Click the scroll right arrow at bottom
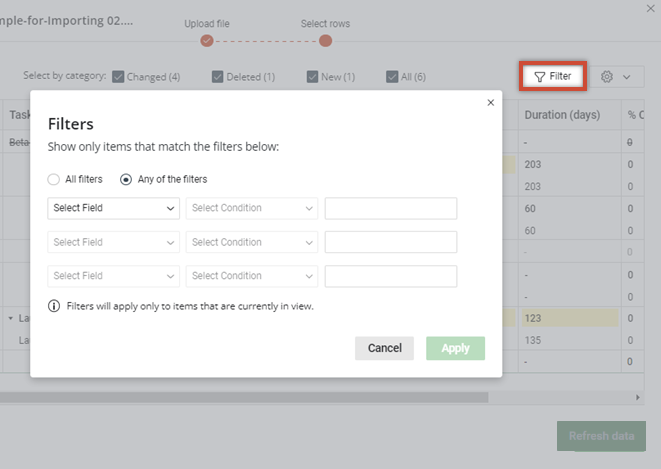Image resolution: width=661 pixels, height=469 pixels. tap(638, 397)
